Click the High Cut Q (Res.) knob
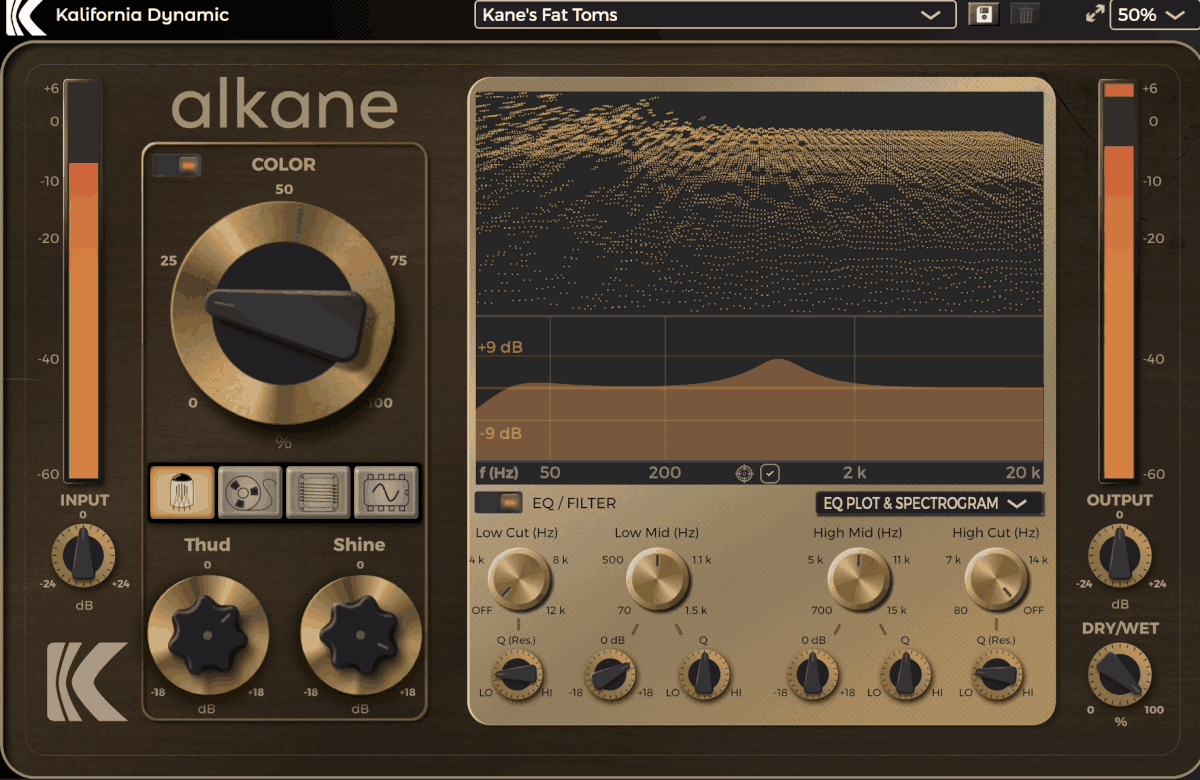The height and width of the screenshot is (780, 1200). pyautogui.click(x=997, y=675)
